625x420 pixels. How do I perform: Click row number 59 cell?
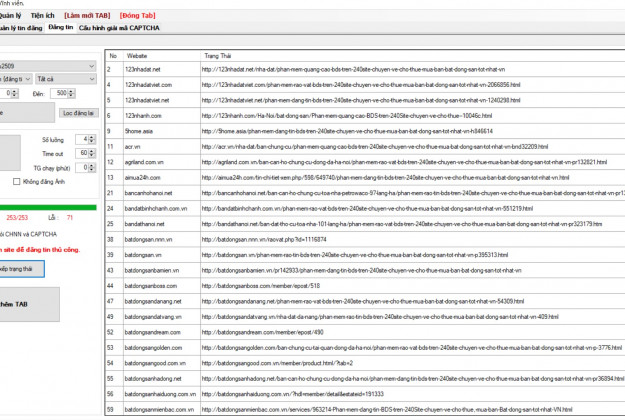tap(114, 410)
